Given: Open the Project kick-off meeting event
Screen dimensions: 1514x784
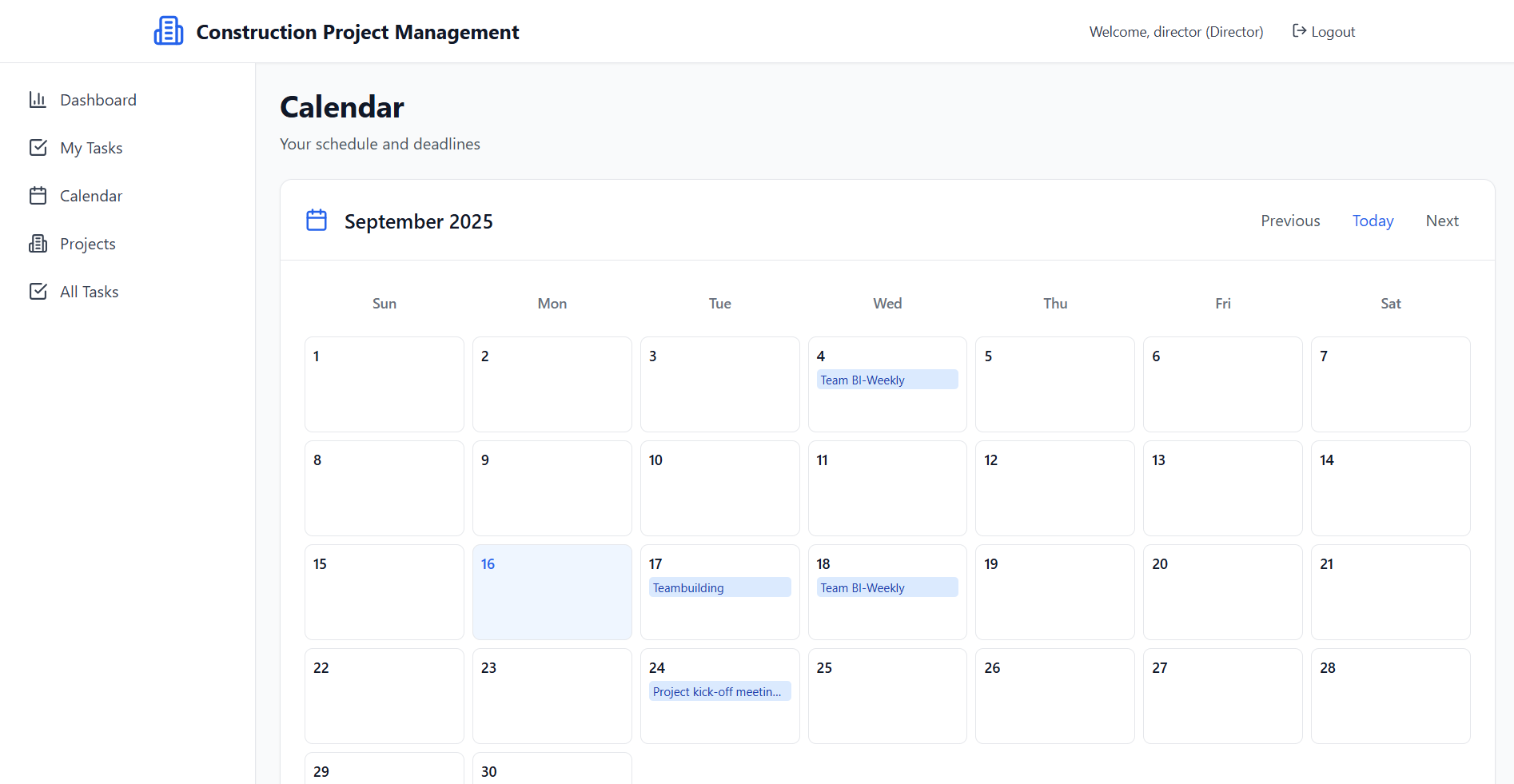Looking at the screenshot, I should [x=719, y=692].
